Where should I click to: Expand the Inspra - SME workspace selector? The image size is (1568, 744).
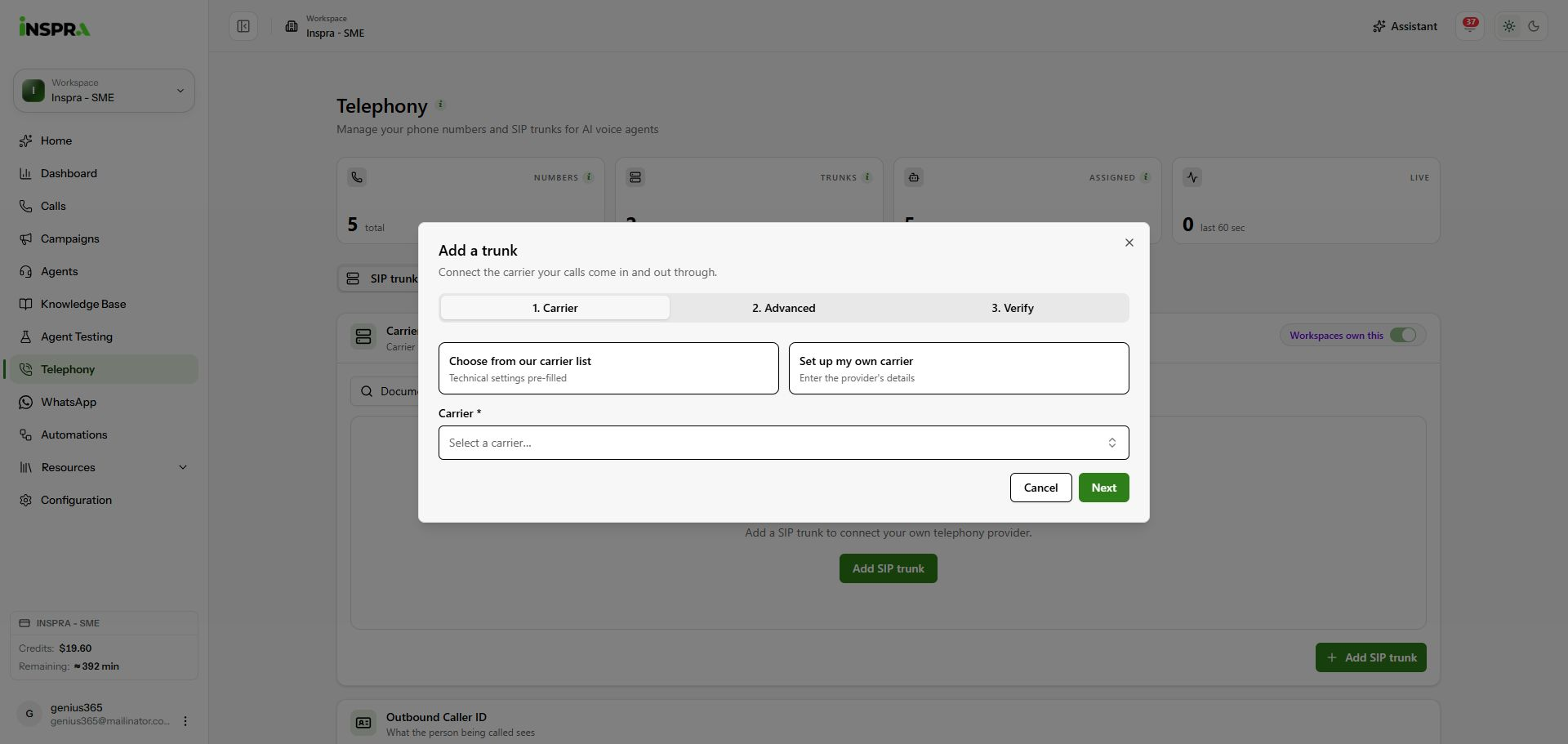(x=104, y=91)
